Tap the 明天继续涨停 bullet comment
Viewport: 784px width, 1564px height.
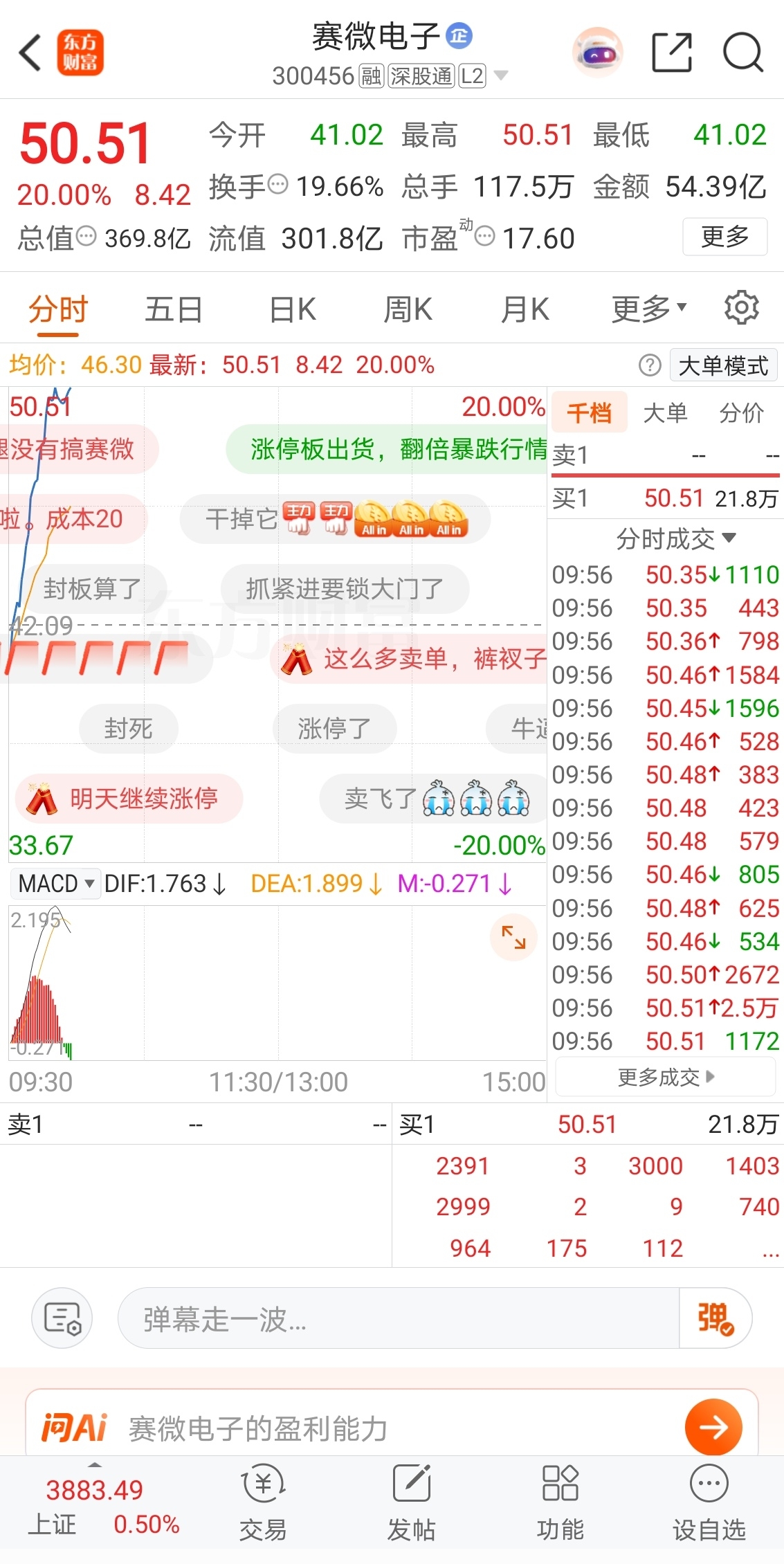[x=129, y=799]
